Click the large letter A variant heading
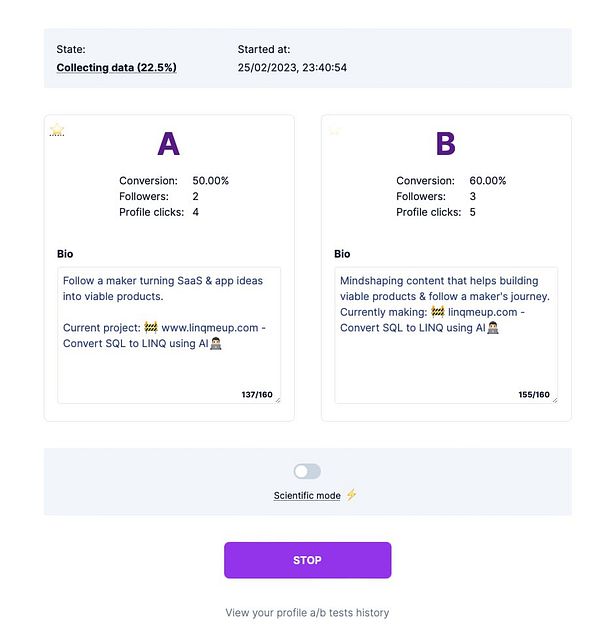Screen dimensions: 600x640 pyautogui.click(x=169, y=145)
